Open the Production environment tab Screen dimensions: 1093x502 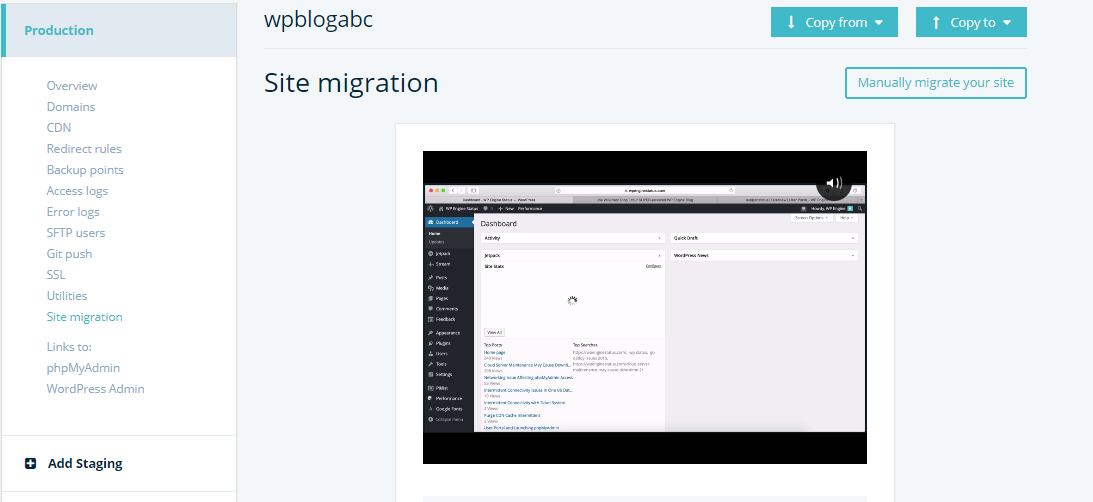(119, 30)
